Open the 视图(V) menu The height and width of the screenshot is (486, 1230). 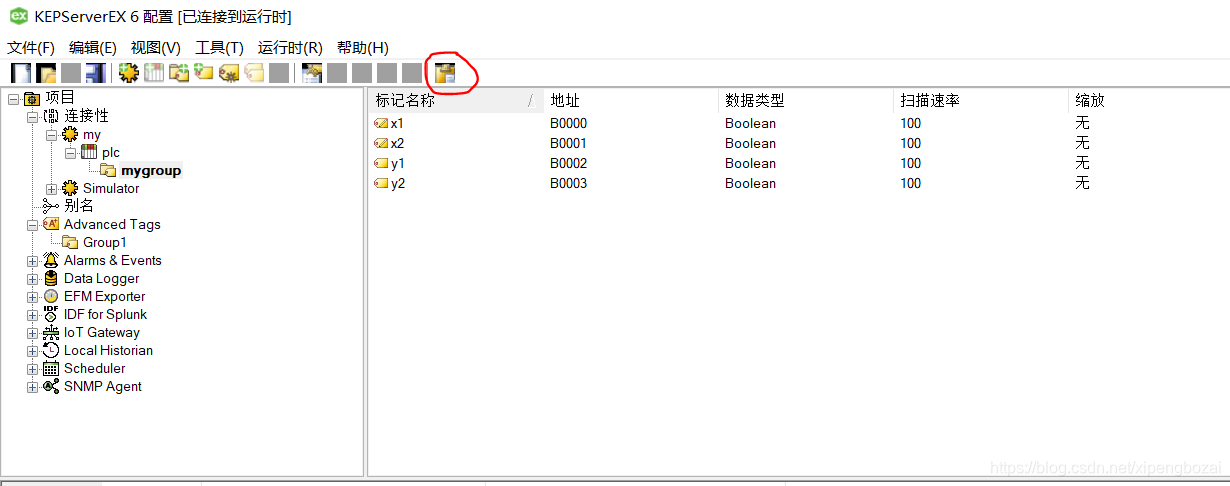(x=156, y=47)
